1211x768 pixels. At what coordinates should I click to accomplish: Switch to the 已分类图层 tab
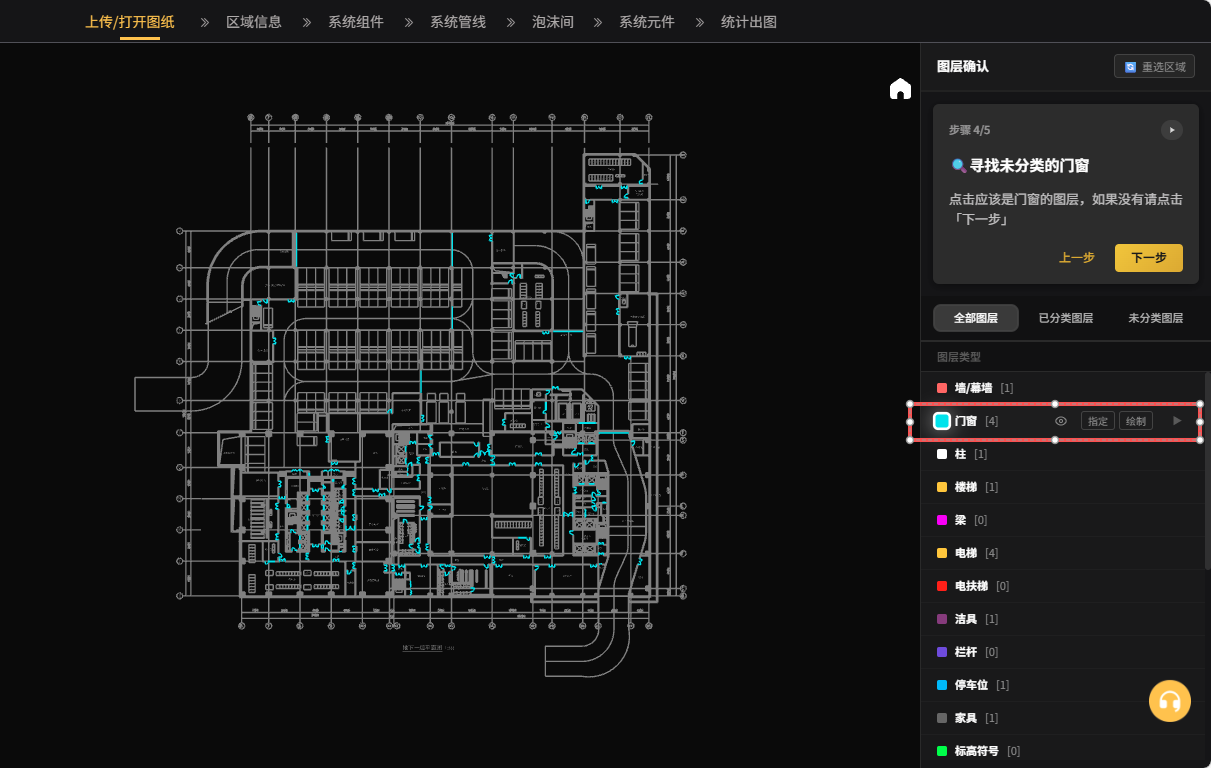(x=1065, y=318)
